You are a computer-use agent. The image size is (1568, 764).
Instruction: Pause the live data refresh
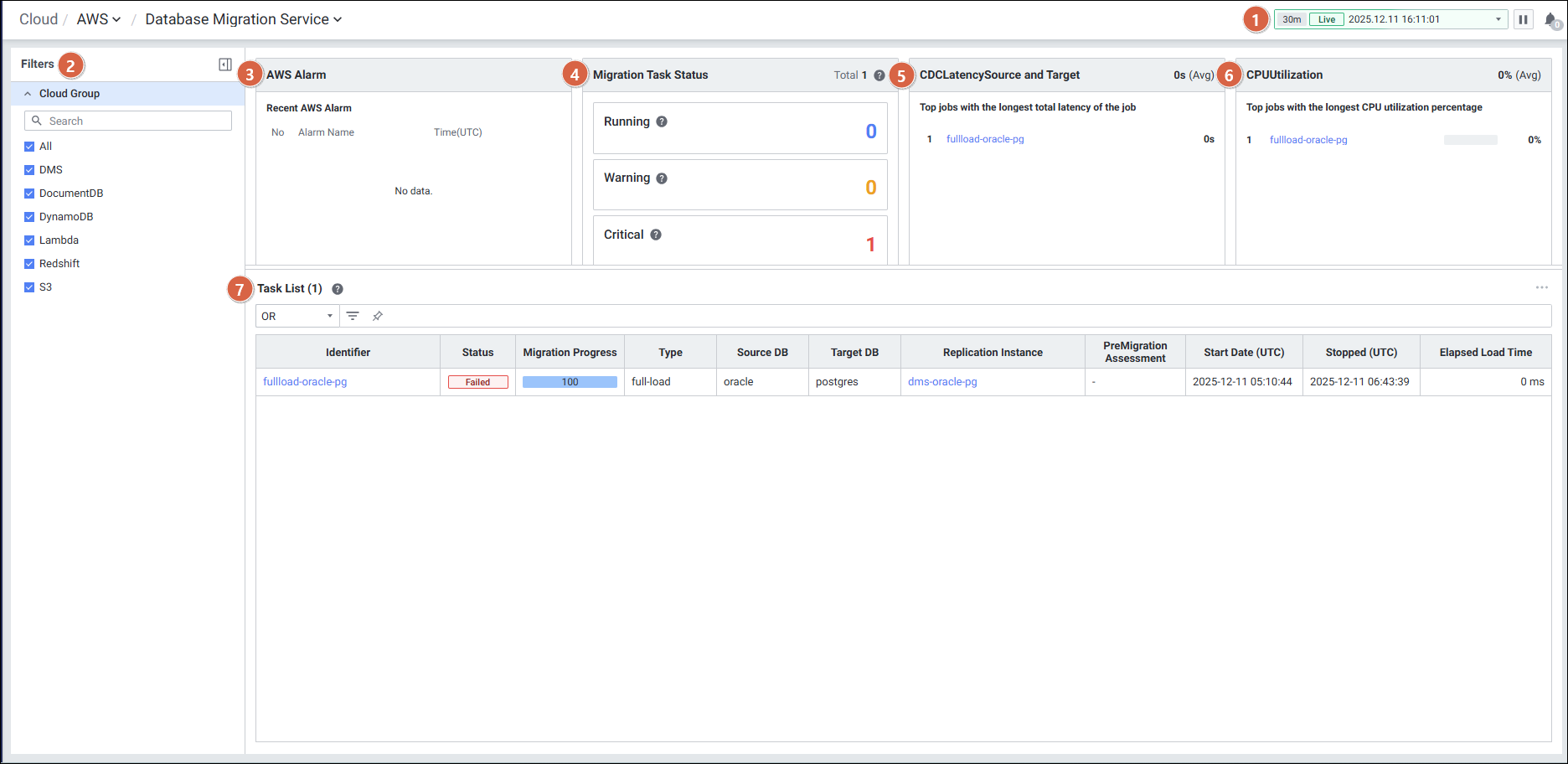[1523, 19]
